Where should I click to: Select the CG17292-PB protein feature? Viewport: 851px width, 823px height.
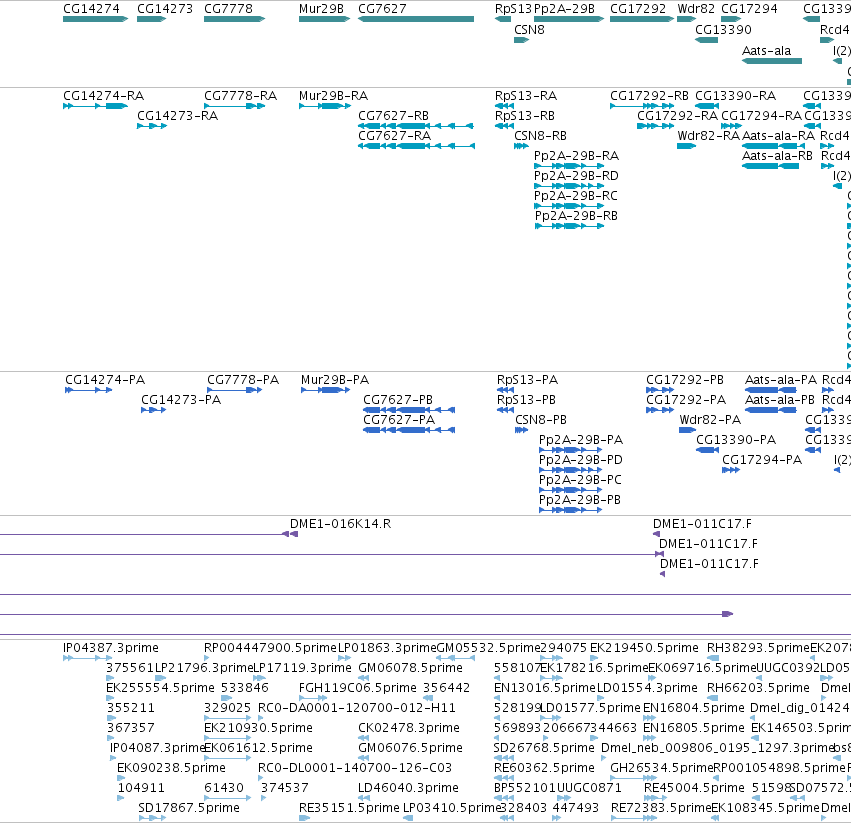660,390
